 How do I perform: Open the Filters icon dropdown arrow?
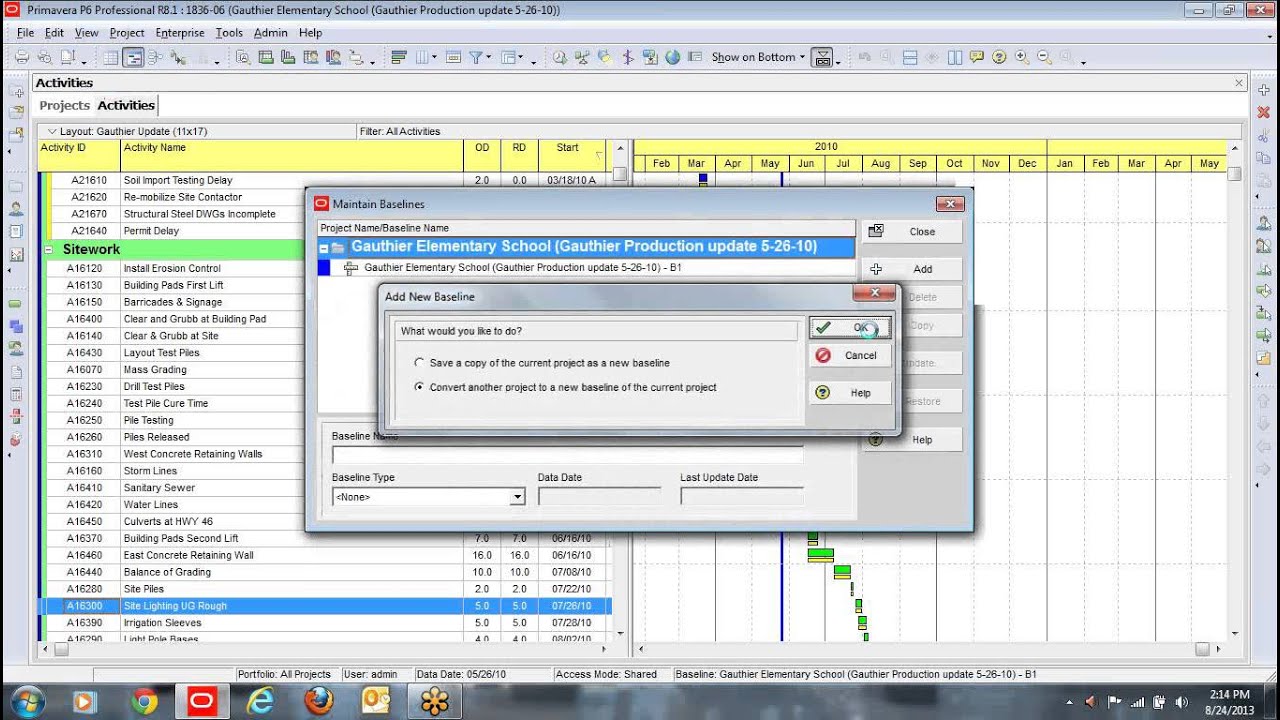[489, 58]
